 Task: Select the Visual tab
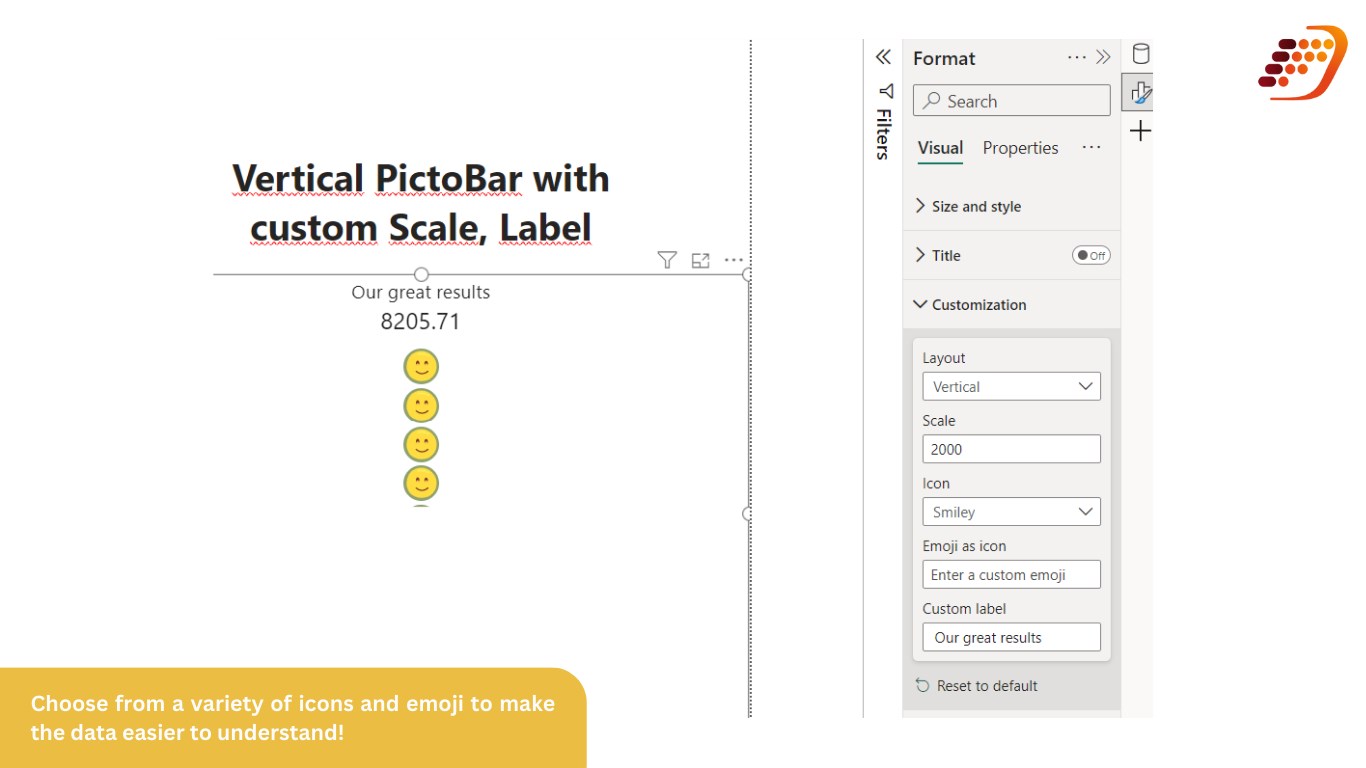(940, 148)
